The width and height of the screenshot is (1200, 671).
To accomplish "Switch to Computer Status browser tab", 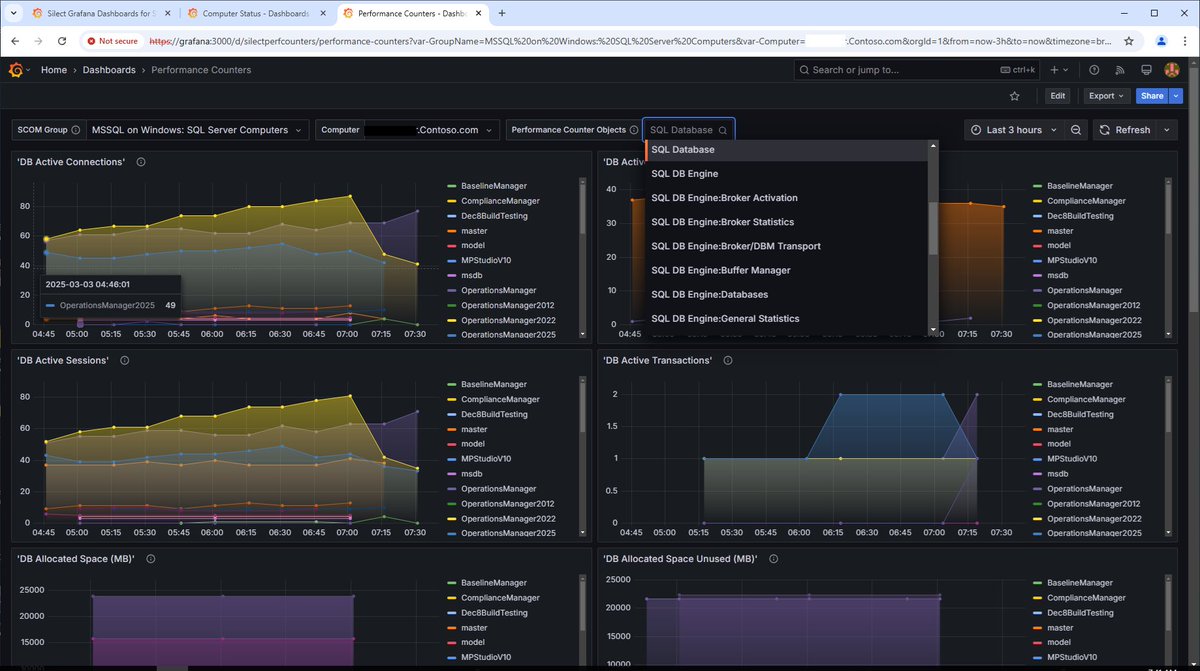I will 257,14.
